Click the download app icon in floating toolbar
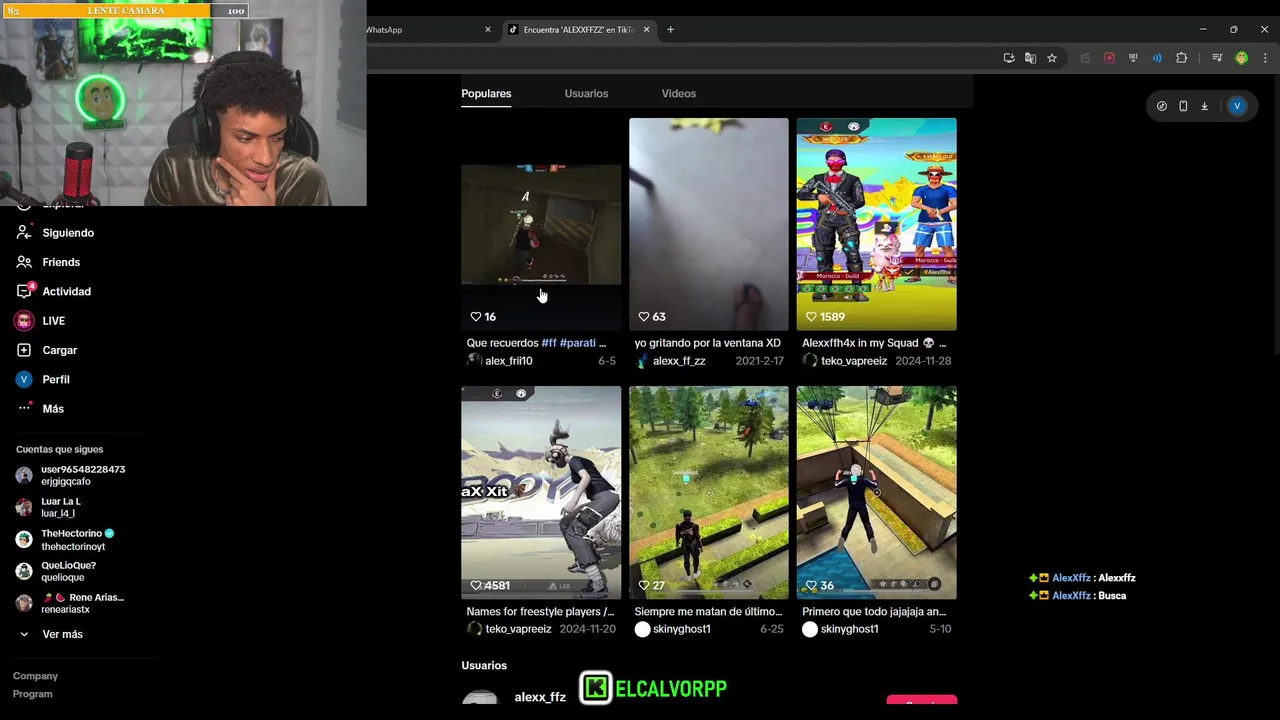This screenshot has height=720, width=1280. pyautogui.click(x=1204, y=106)
